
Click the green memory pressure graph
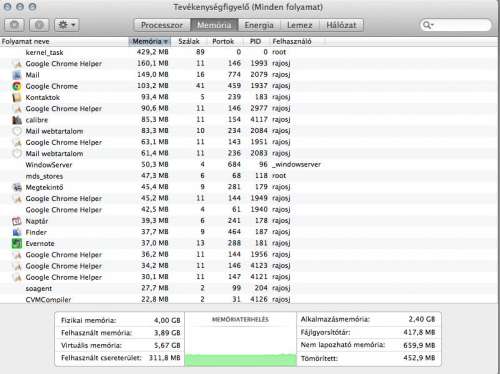240,360
